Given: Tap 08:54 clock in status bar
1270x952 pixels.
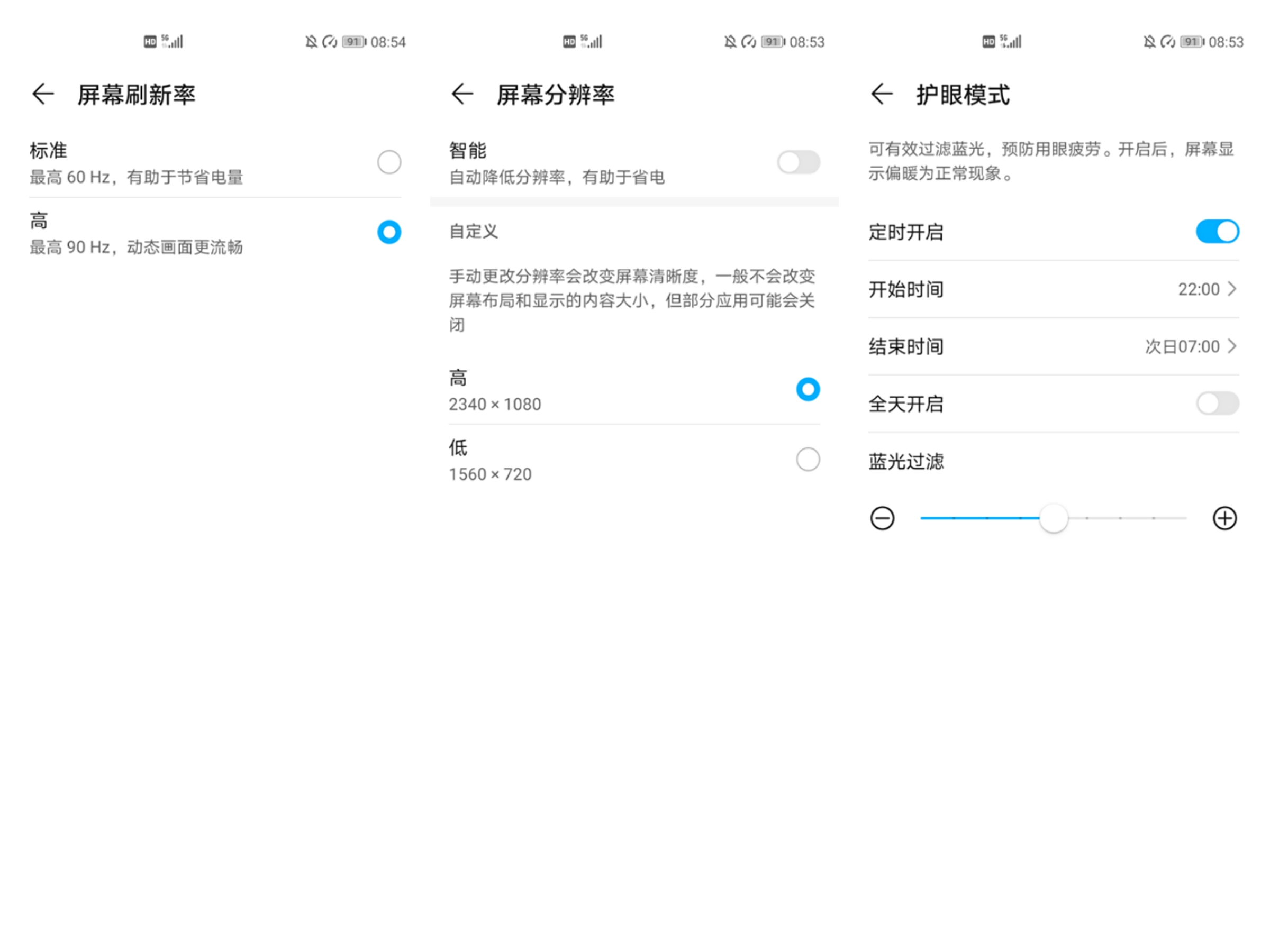Looking at the screenshot, I should pyautogui.click(x=388, y=42).
